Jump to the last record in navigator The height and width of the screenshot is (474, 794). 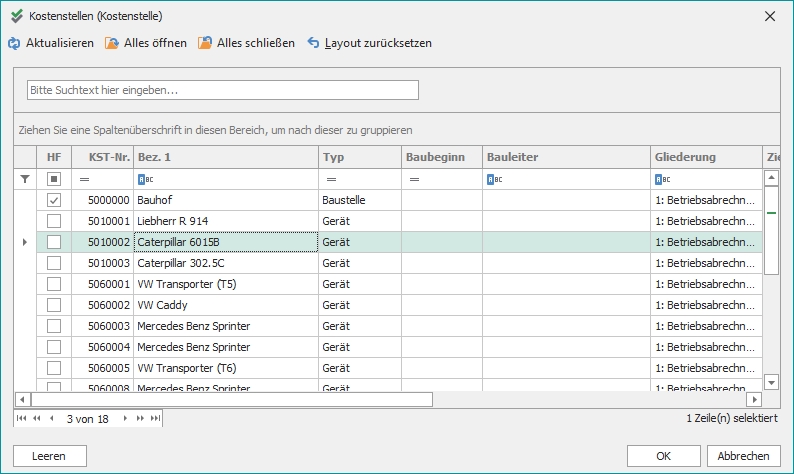(155, 418)
